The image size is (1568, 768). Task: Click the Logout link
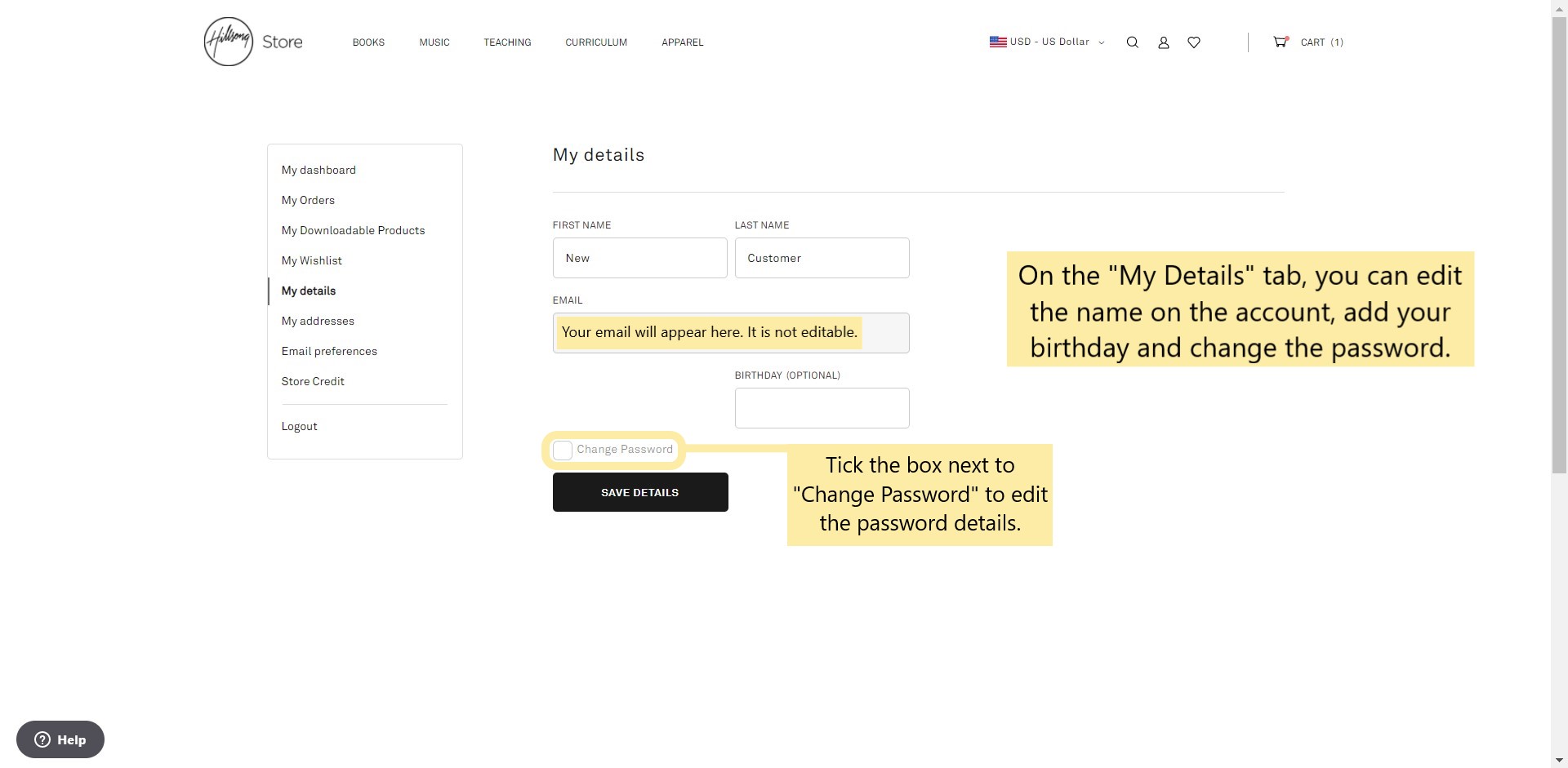click(299, 426)
